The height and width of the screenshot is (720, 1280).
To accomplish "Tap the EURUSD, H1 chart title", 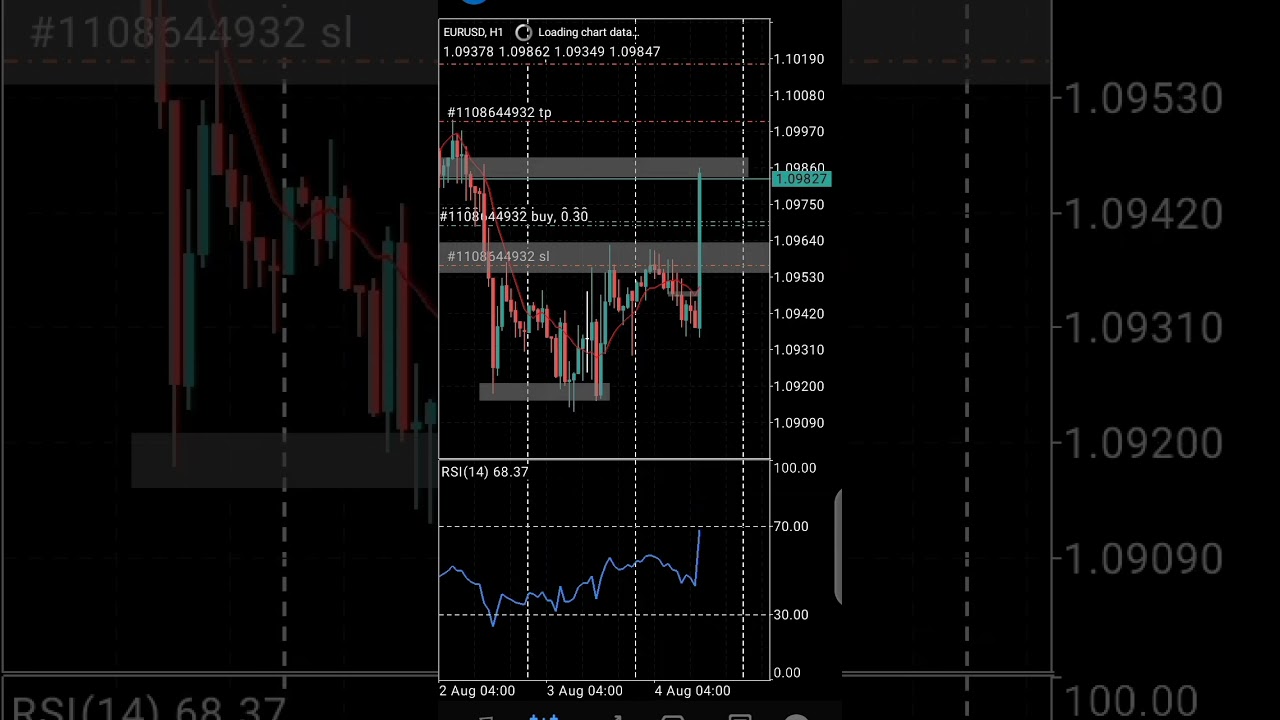I will pyautogui.click(x=473, y=32).
